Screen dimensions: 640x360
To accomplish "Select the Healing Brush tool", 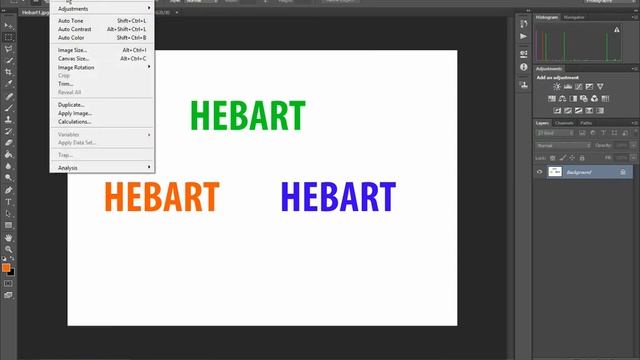I will 8,96.
